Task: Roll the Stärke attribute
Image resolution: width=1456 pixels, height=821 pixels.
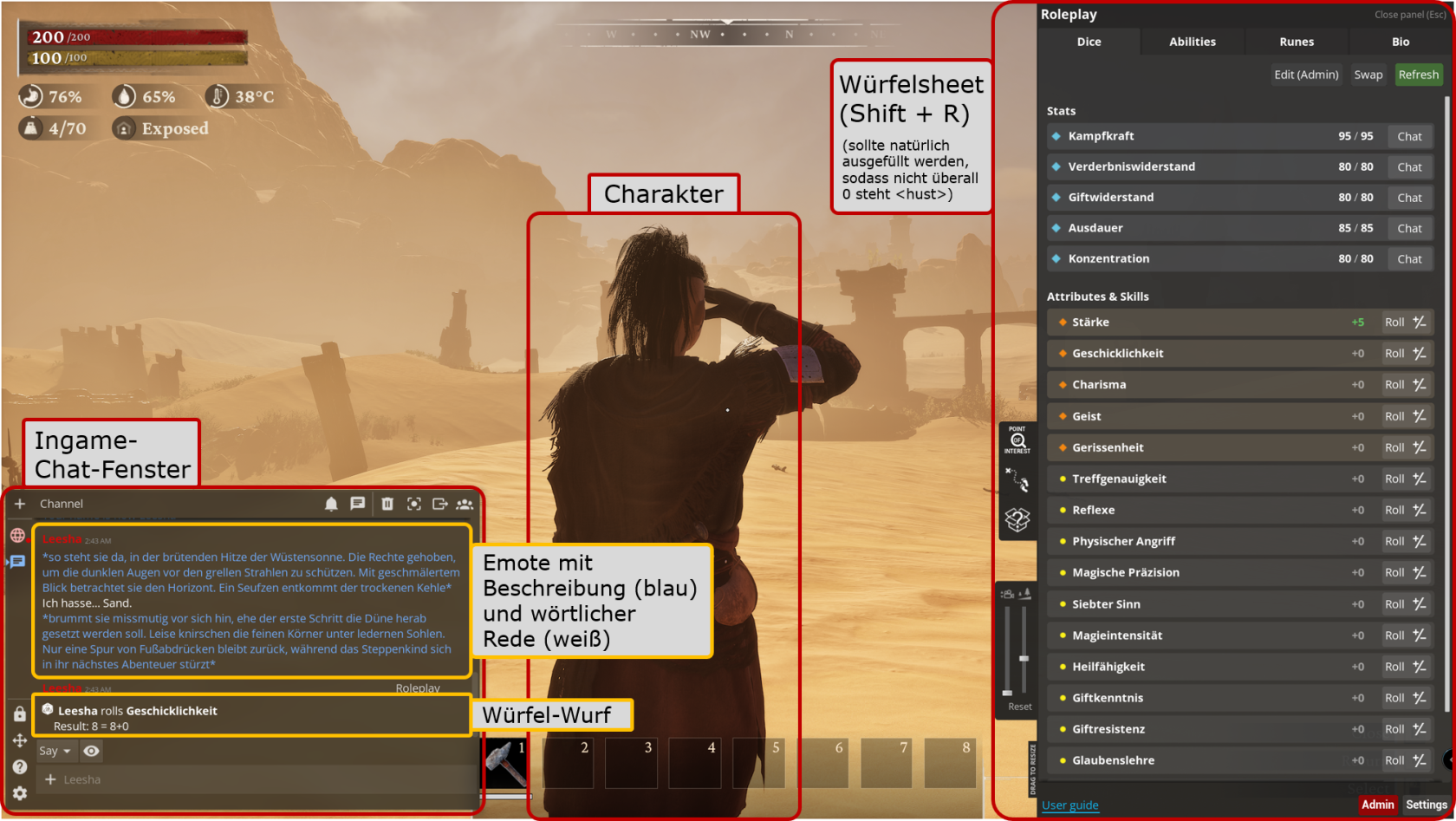Action: tap(1394, 322)
